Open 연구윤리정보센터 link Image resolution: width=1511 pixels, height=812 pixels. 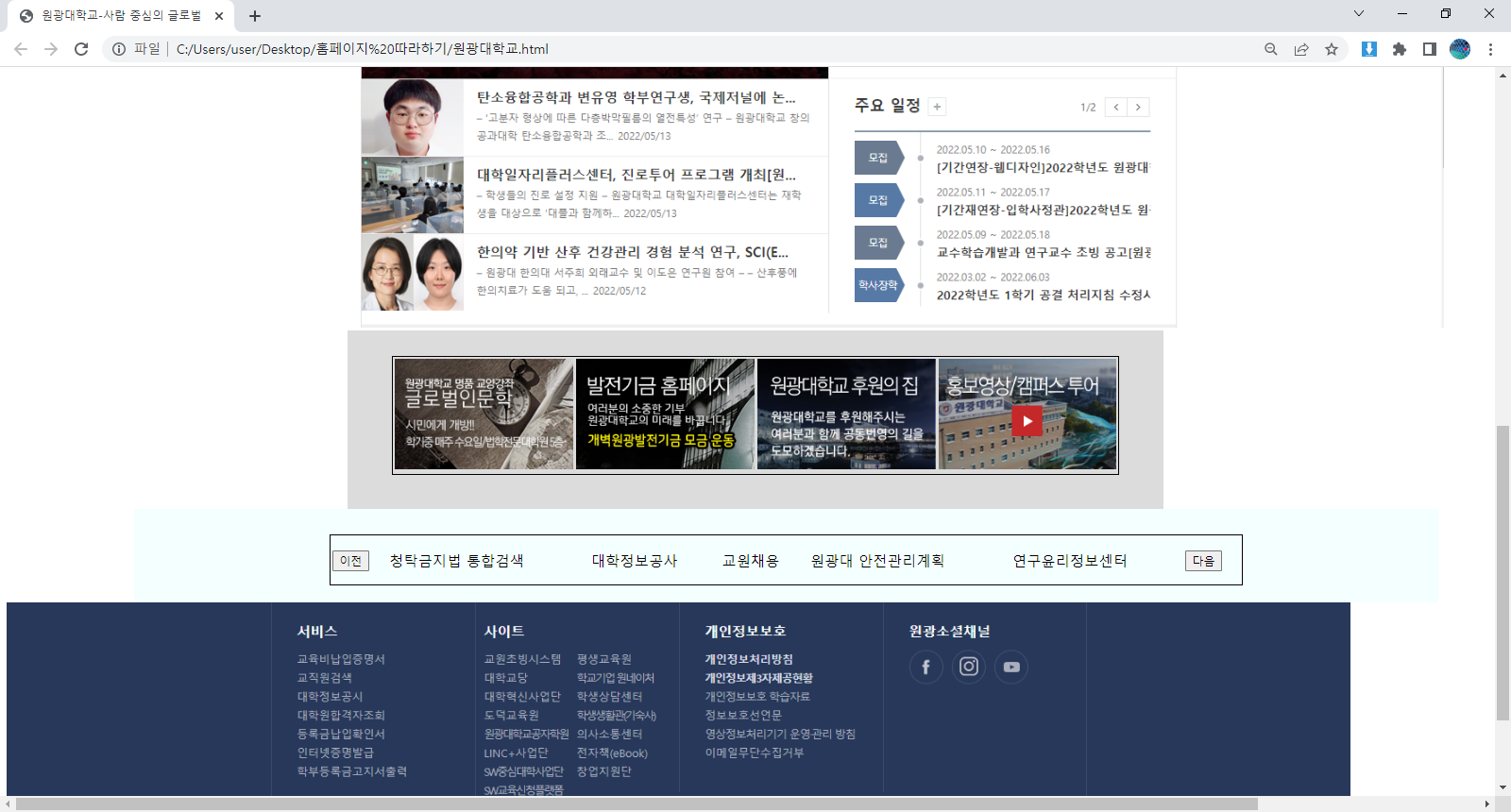click(1070, 561)
